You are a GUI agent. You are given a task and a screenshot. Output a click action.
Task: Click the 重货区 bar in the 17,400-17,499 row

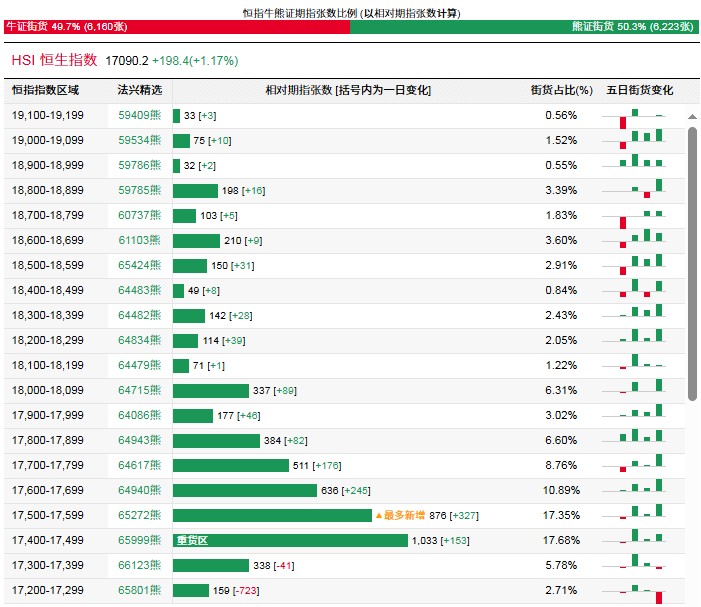tap(290, 540)
